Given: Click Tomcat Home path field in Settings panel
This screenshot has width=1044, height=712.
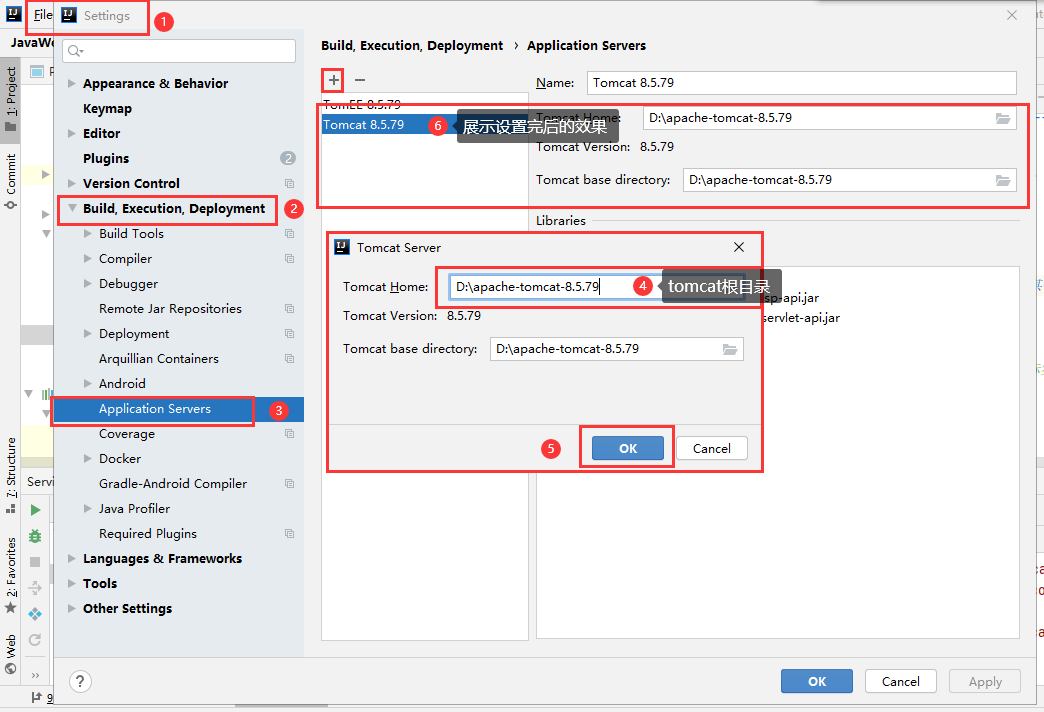Looking at the screenshot, I should 830,118.
